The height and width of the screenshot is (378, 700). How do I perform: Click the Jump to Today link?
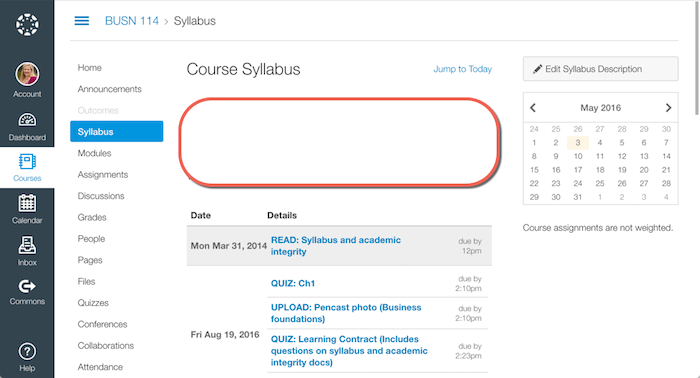coord(462,69)
